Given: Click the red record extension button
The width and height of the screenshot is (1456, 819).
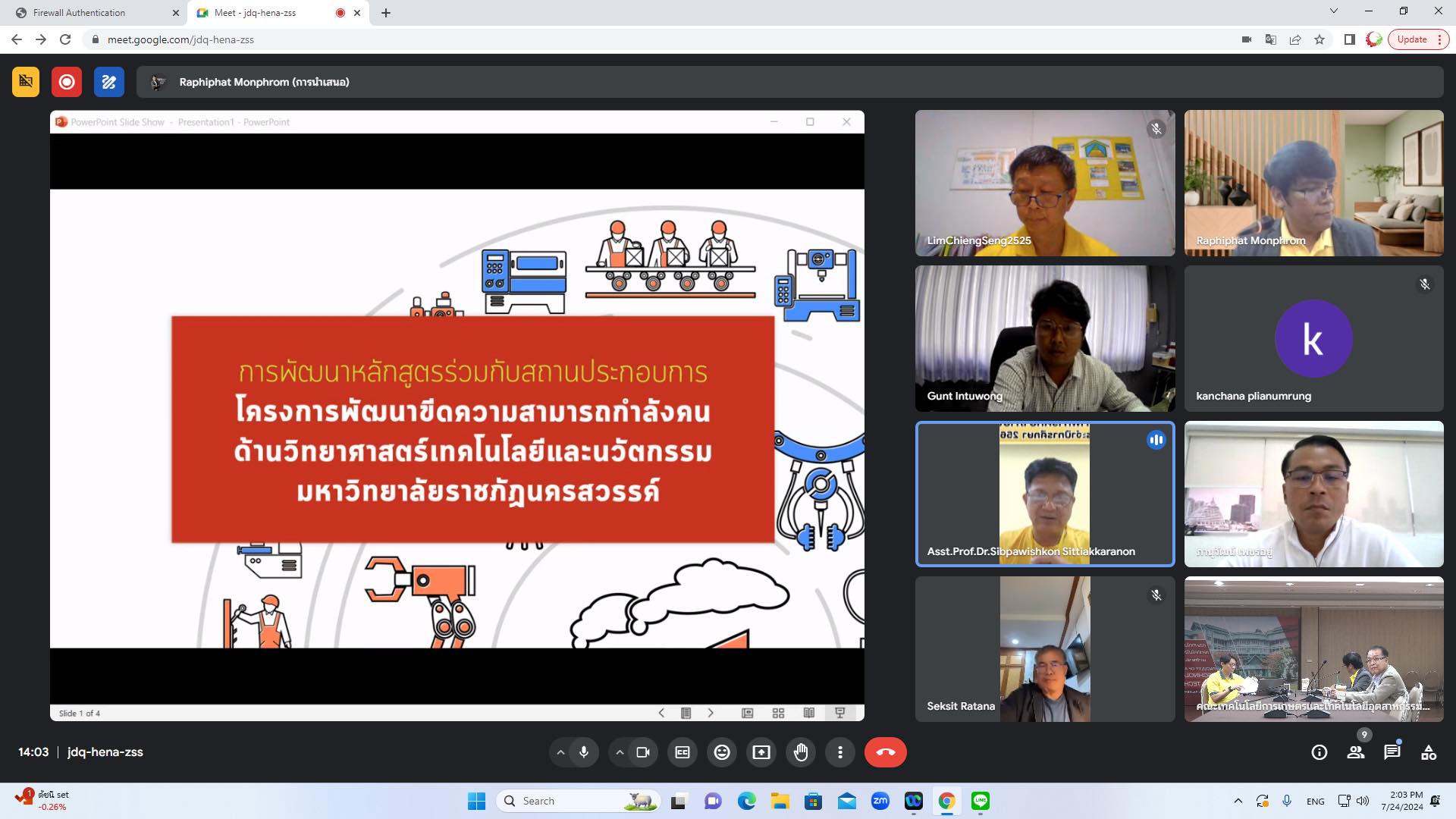Looking at the screenshot, I should click(67, 82).
